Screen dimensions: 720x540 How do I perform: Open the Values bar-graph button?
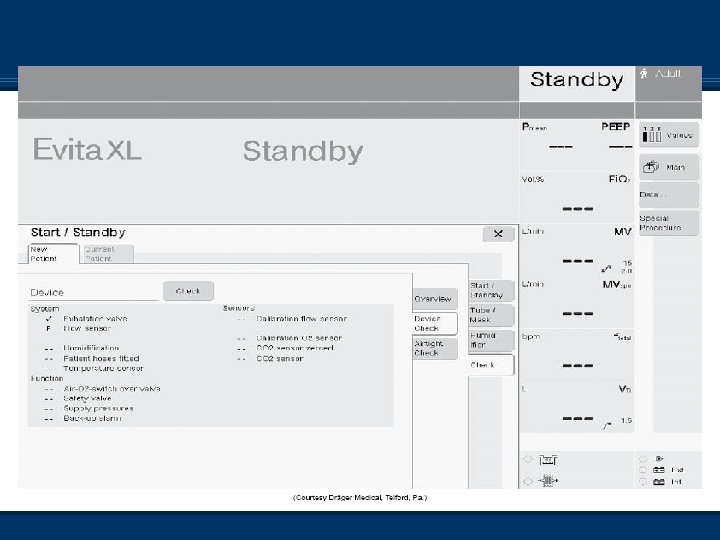669,135
